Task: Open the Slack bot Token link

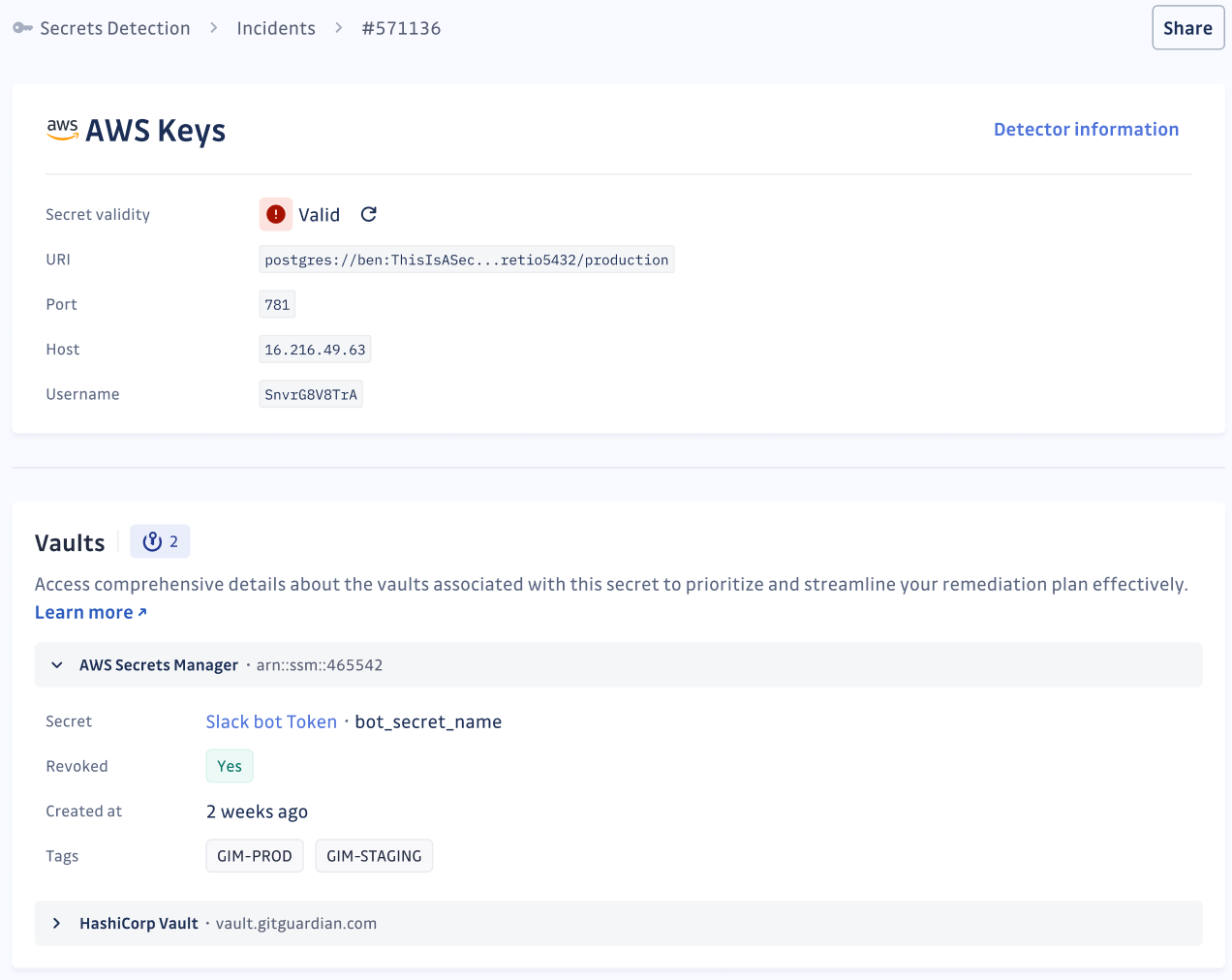Action: 271,721
